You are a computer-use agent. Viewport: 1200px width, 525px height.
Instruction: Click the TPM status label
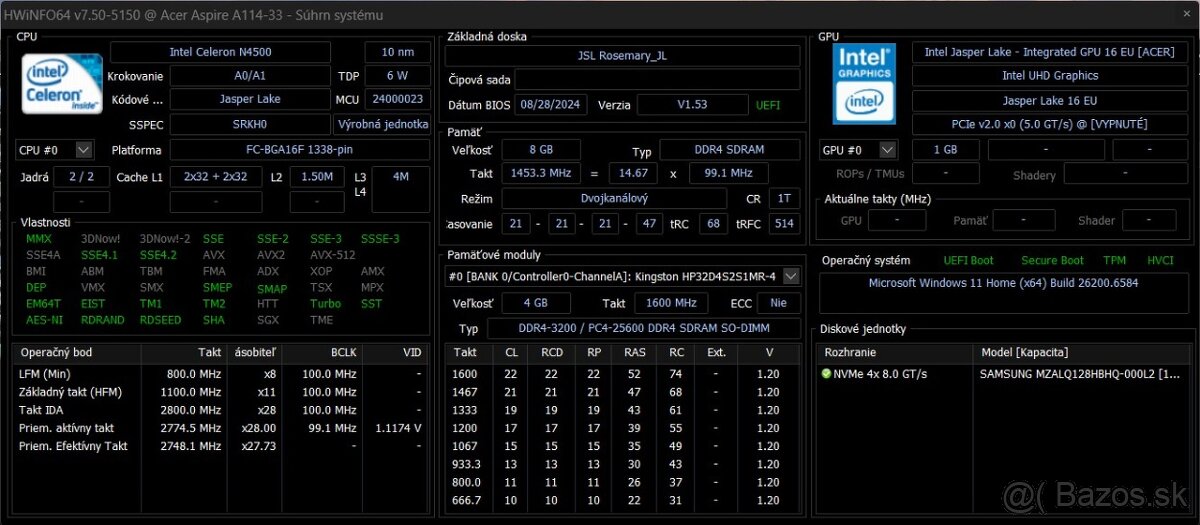point(1114,260)
